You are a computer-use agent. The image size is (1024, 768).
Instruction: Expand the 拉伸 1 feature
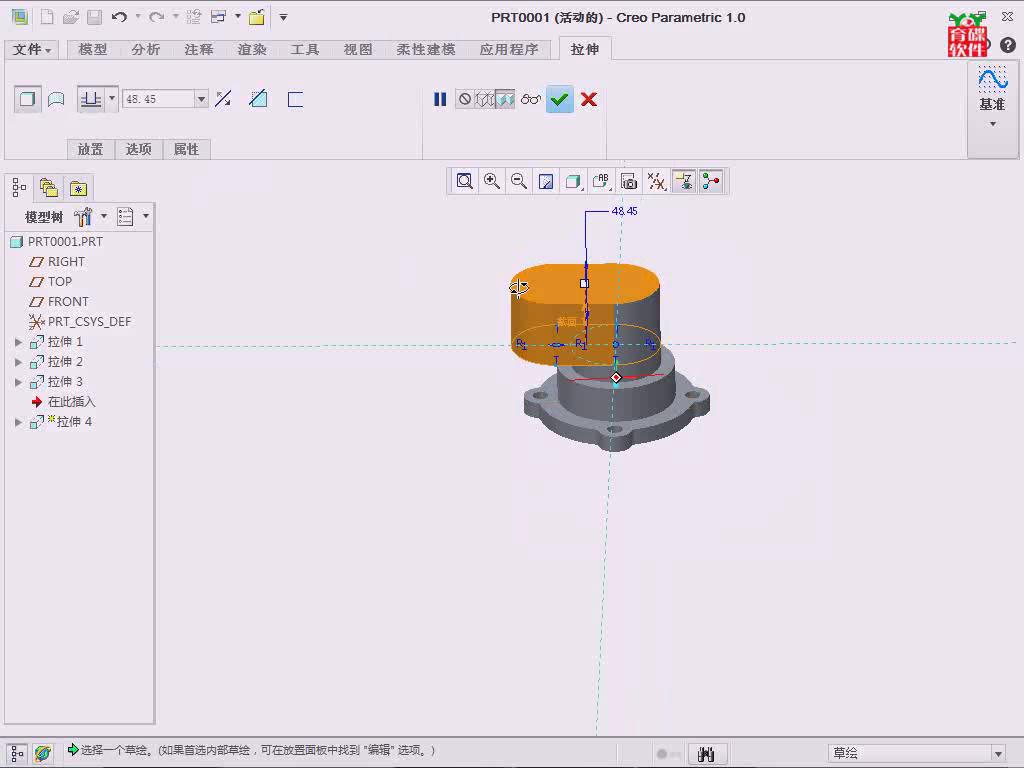click(x=18, y=342)
